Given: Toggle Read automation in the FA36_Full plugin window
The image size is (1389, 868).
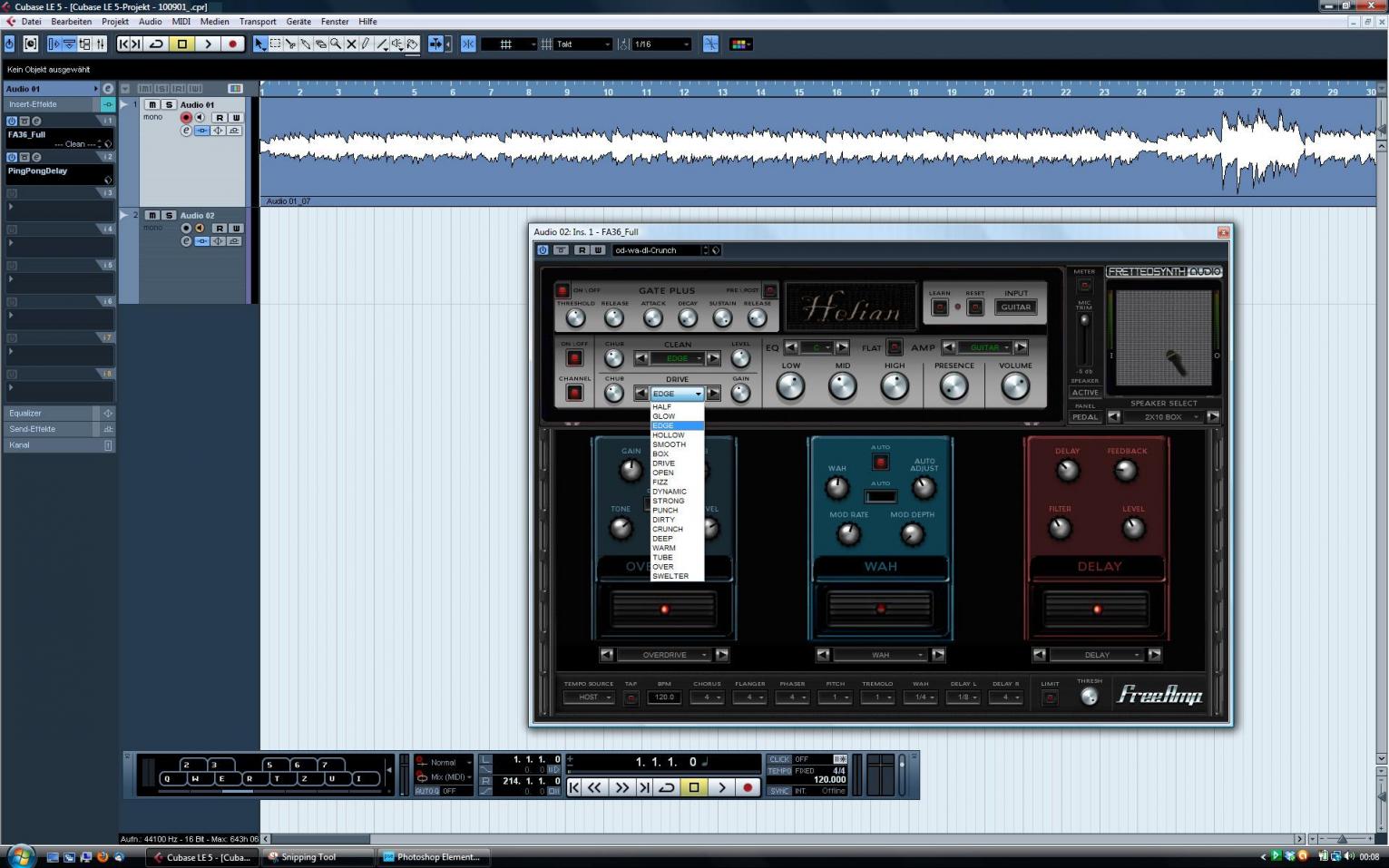Looking at the screenshot, I should pos(582,250).
